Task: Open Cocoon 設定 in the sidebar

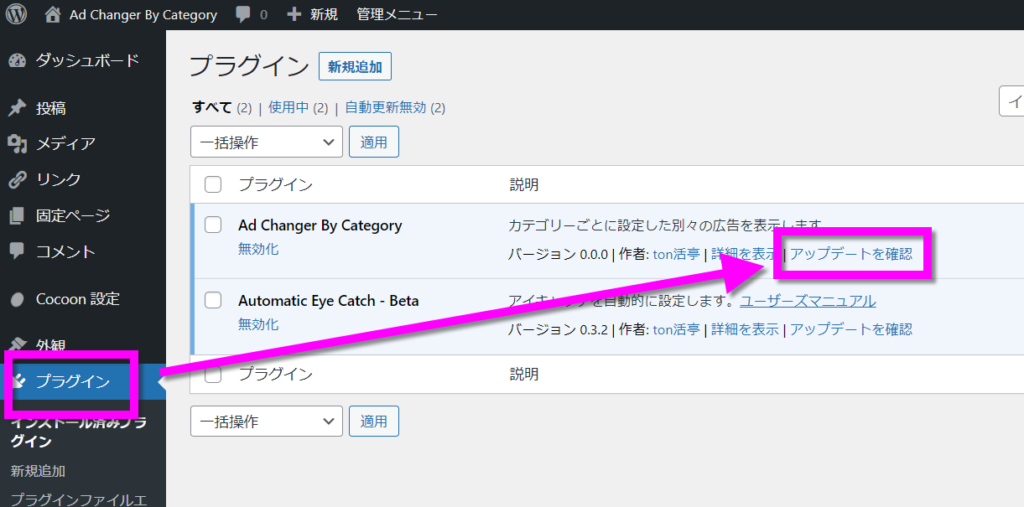Action: click(77, 298)
